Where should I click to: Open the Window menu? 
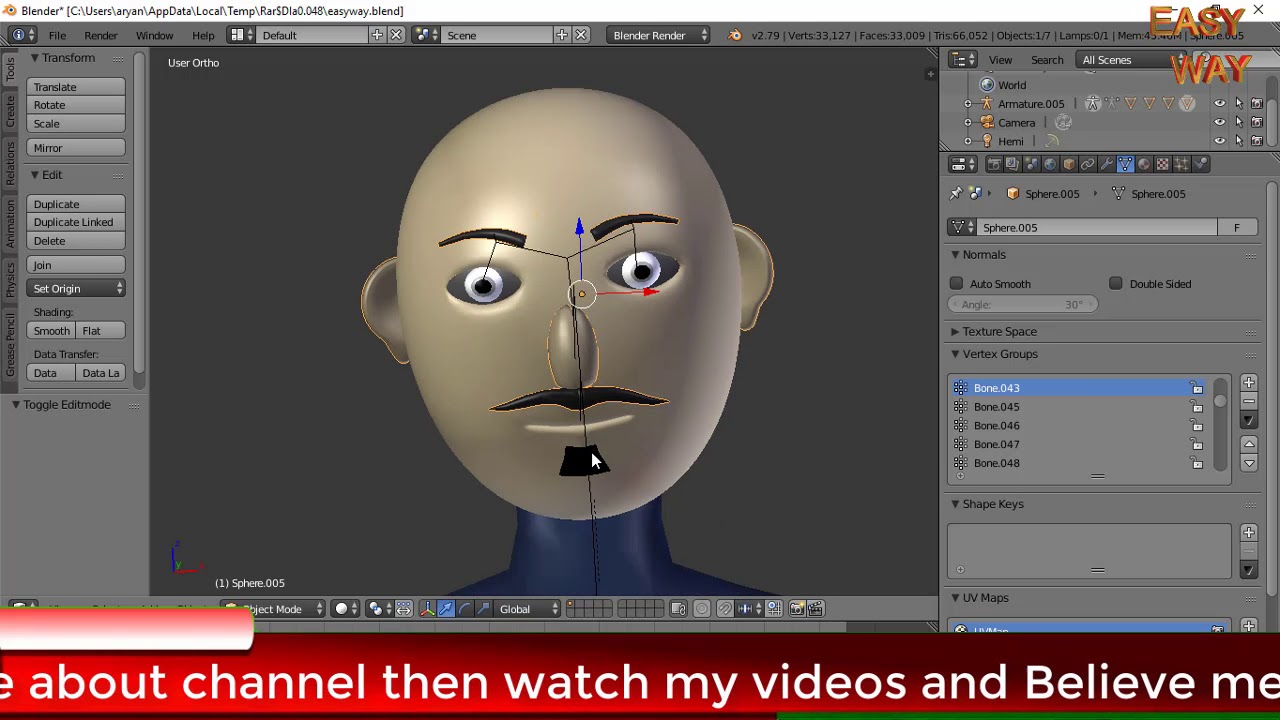click(x=154, y=35)
